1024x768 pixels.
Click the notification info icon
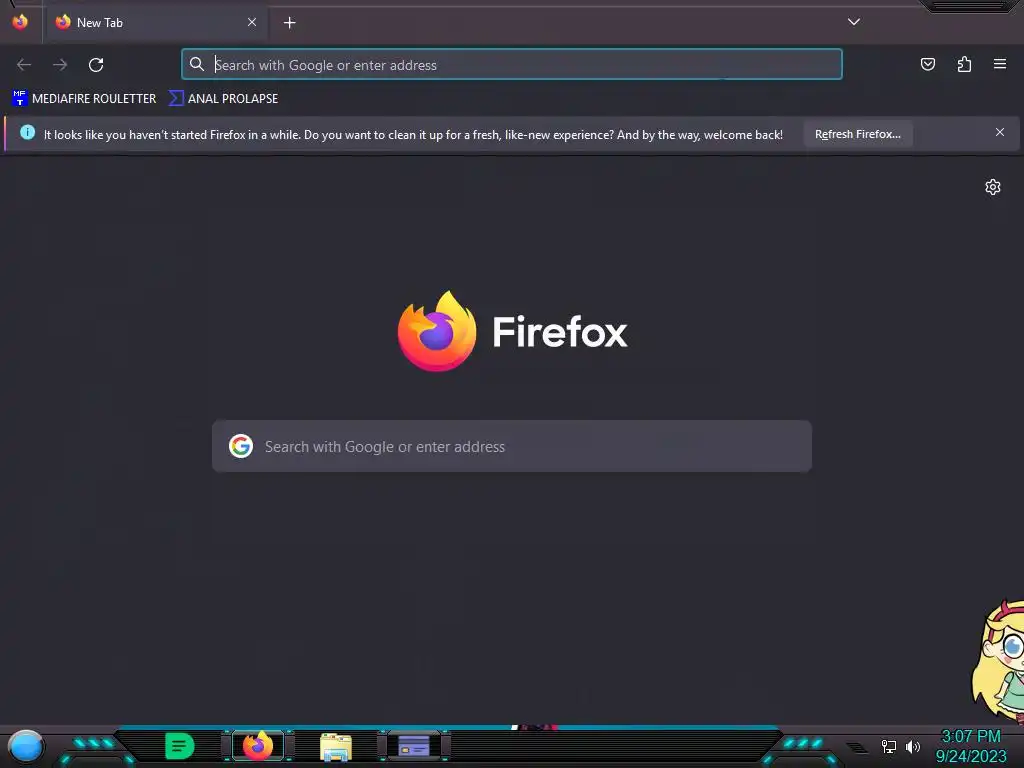[x=27, y=133]
